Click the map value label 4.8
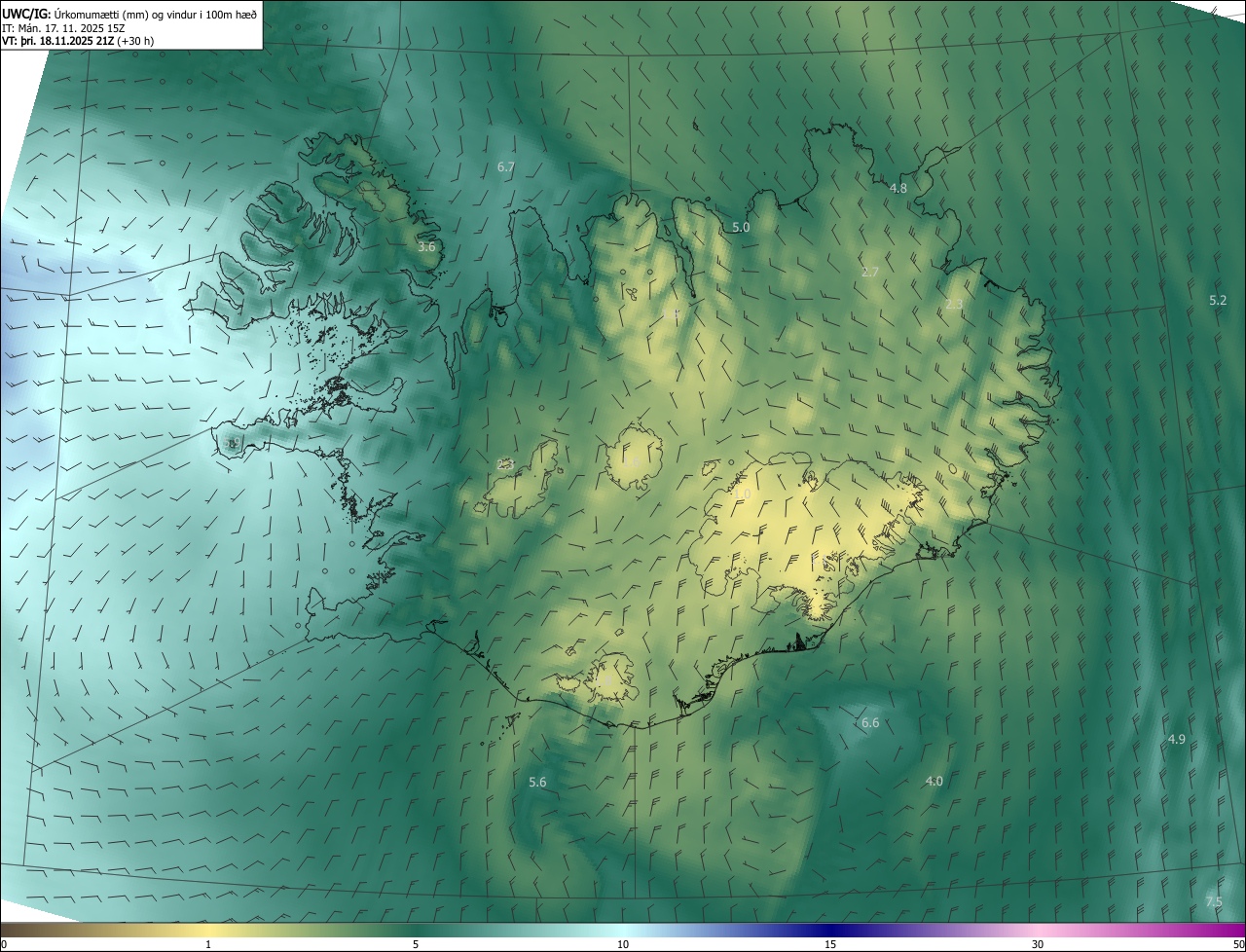The width and height of the screenshot is (1246, 952). pyautogui.click(x=898, y=189)
